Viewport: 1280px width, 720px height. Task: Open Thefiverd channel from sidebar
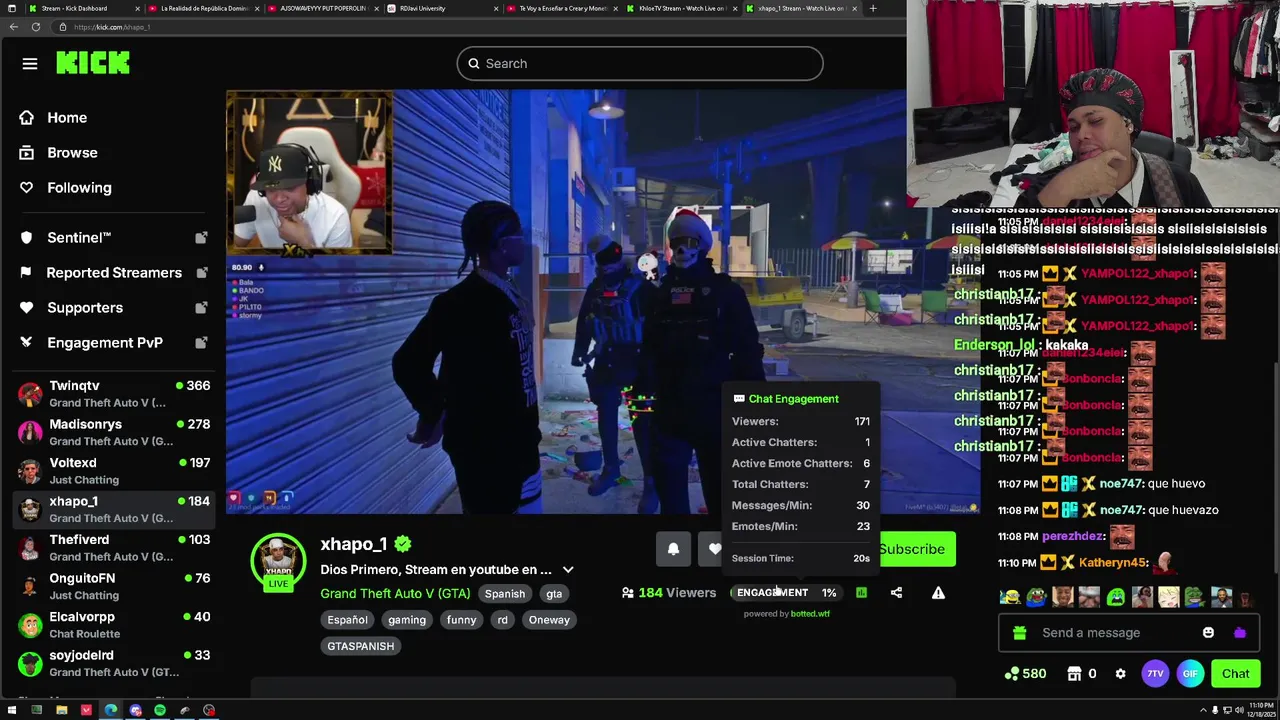(114, 548)
